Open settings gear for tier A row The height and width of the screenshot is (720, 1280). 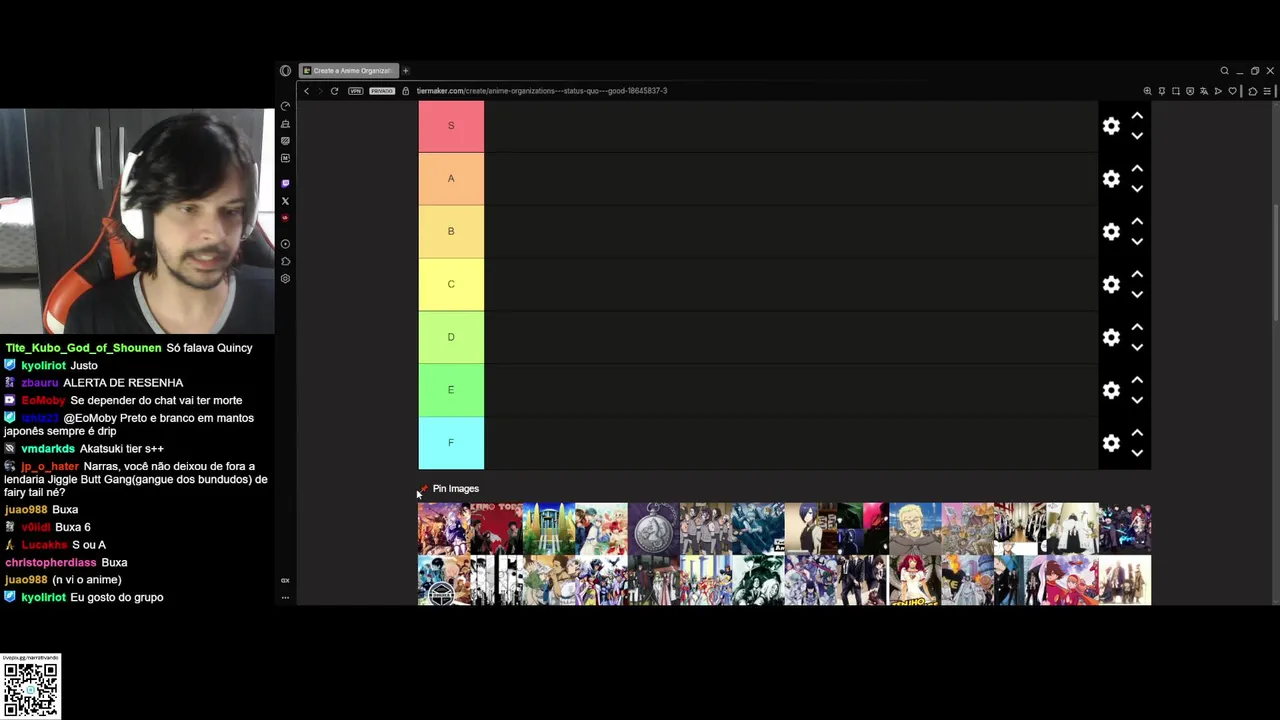click(x=1111, y=179)
